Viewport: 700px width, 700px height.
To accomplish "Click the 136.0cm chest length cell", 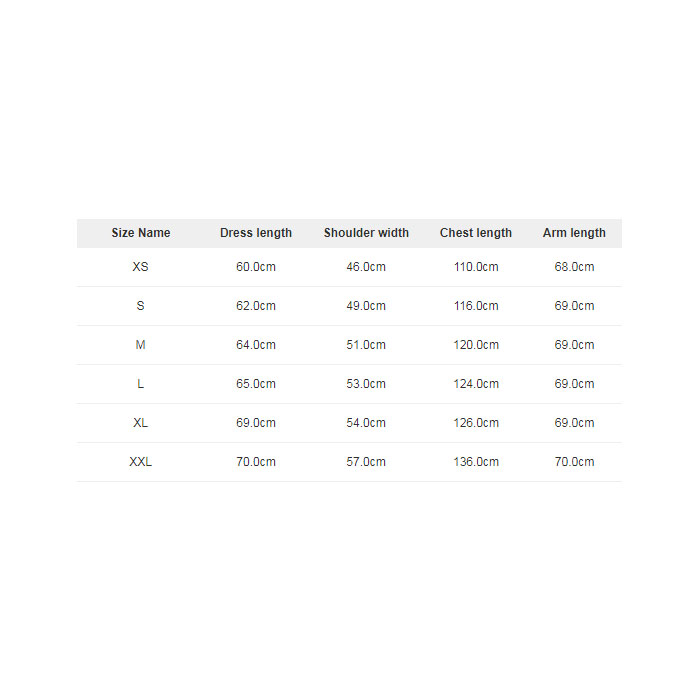I will point(476,462).
